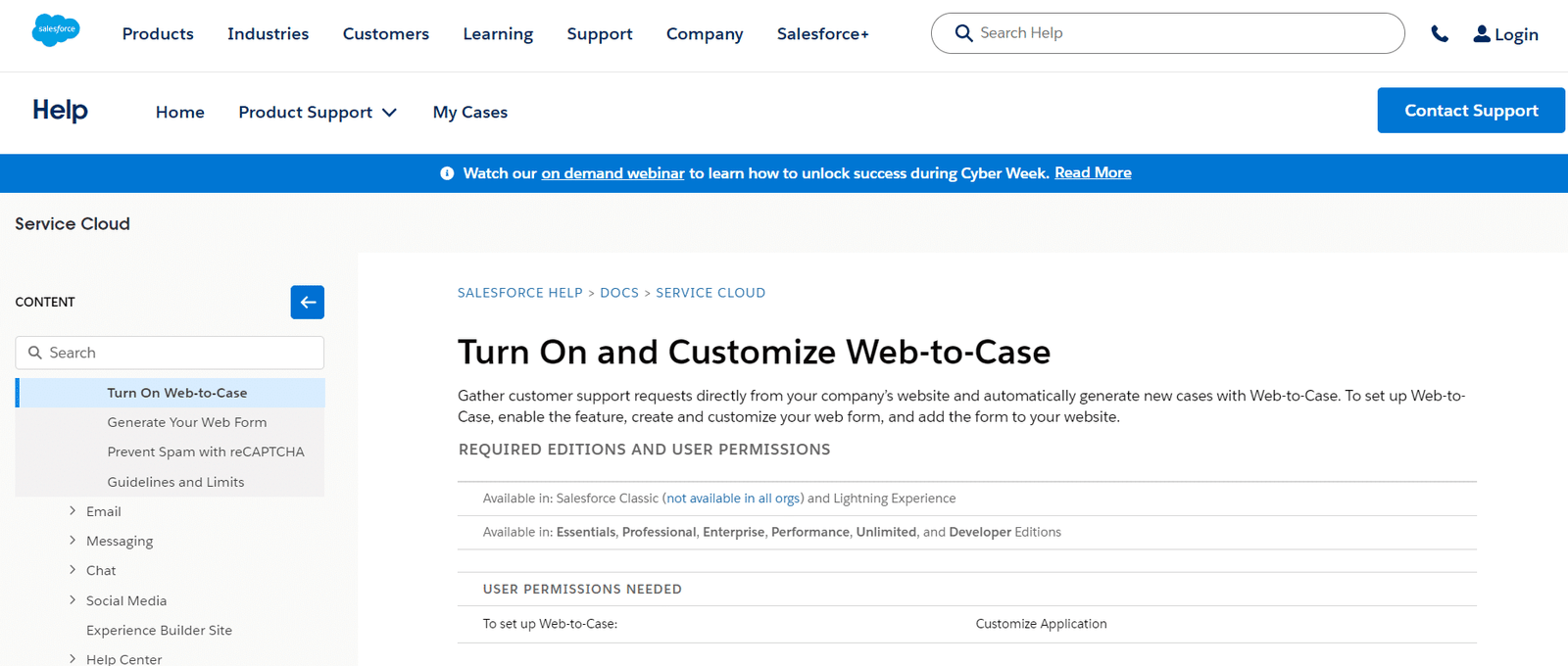Screen dimensions: 1568x666
Task: Click the Salesforce cloud logo
Action: pos(56,30)
